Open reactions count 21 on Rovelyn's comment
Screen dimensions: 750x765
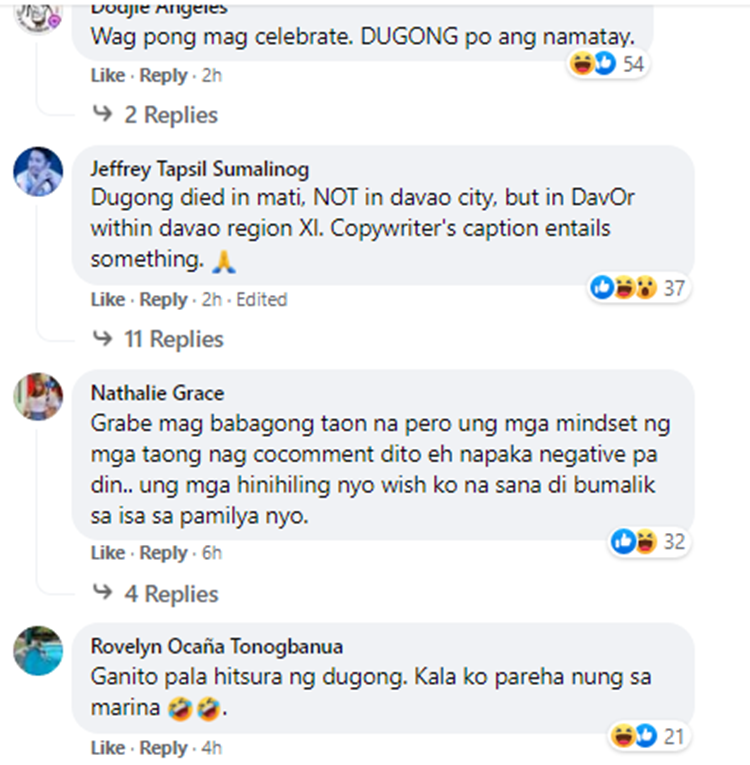point(649,736)
